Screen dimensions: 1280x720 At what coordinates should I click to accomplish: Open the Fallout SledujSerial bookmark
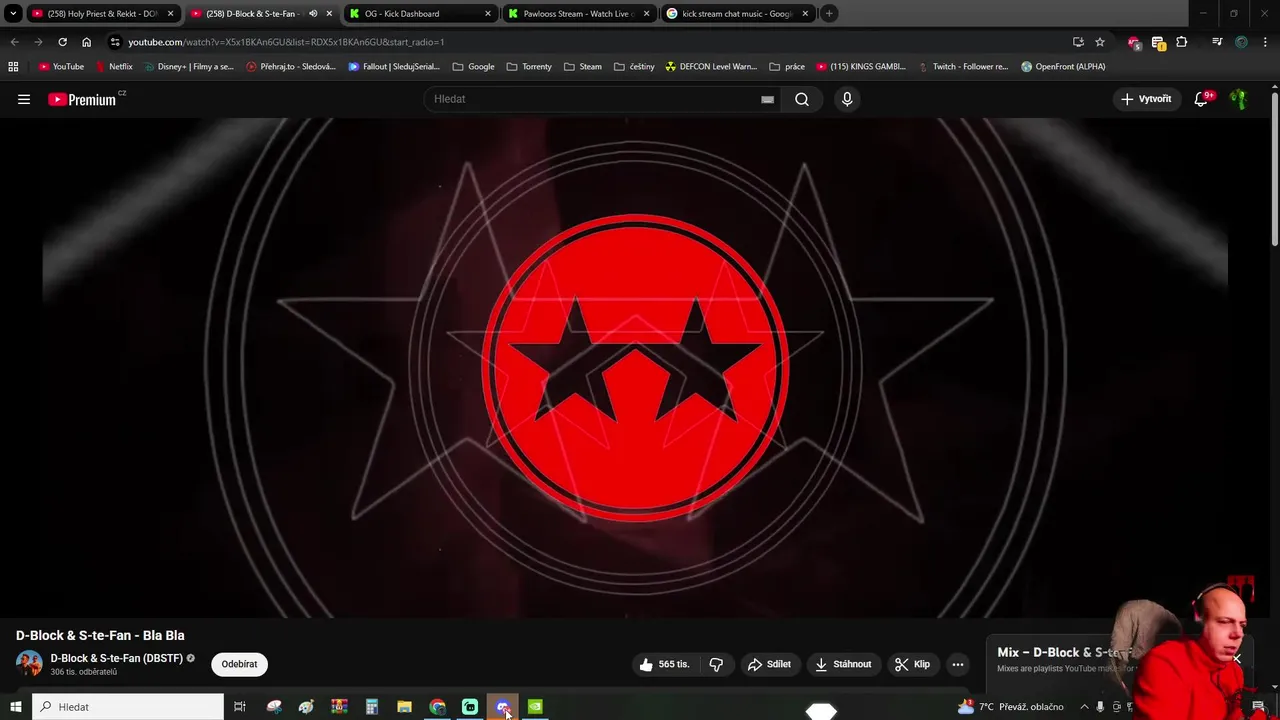pos(394,67)
